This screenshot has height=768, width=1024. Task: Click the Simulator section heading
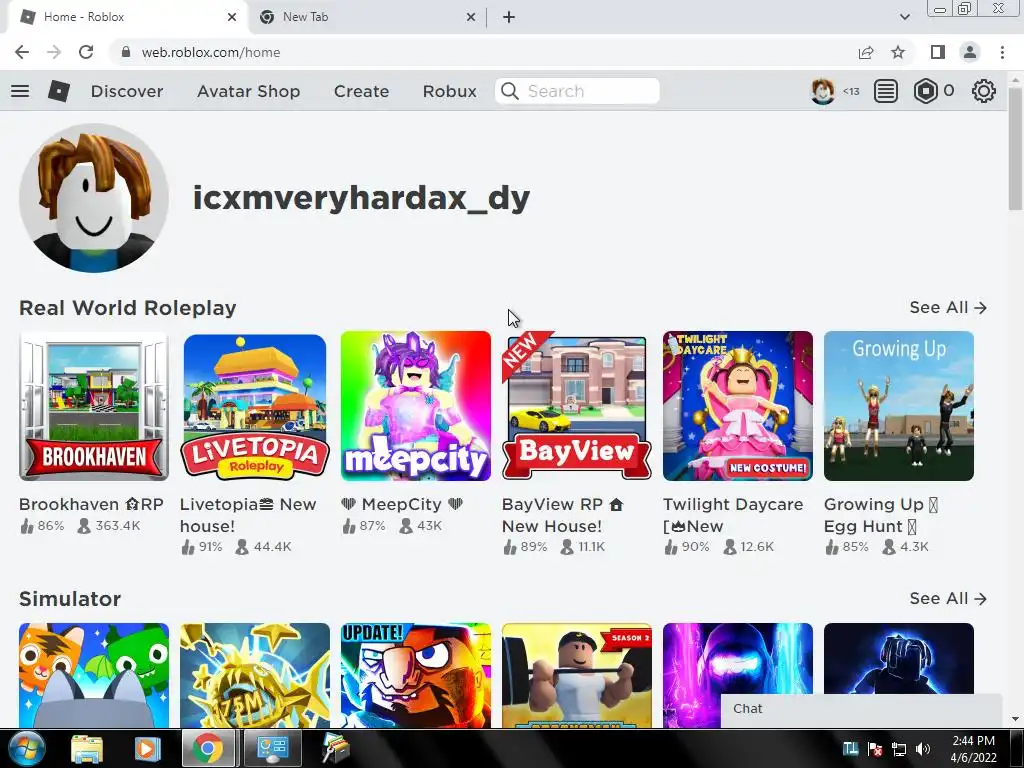tap(70, 599)
